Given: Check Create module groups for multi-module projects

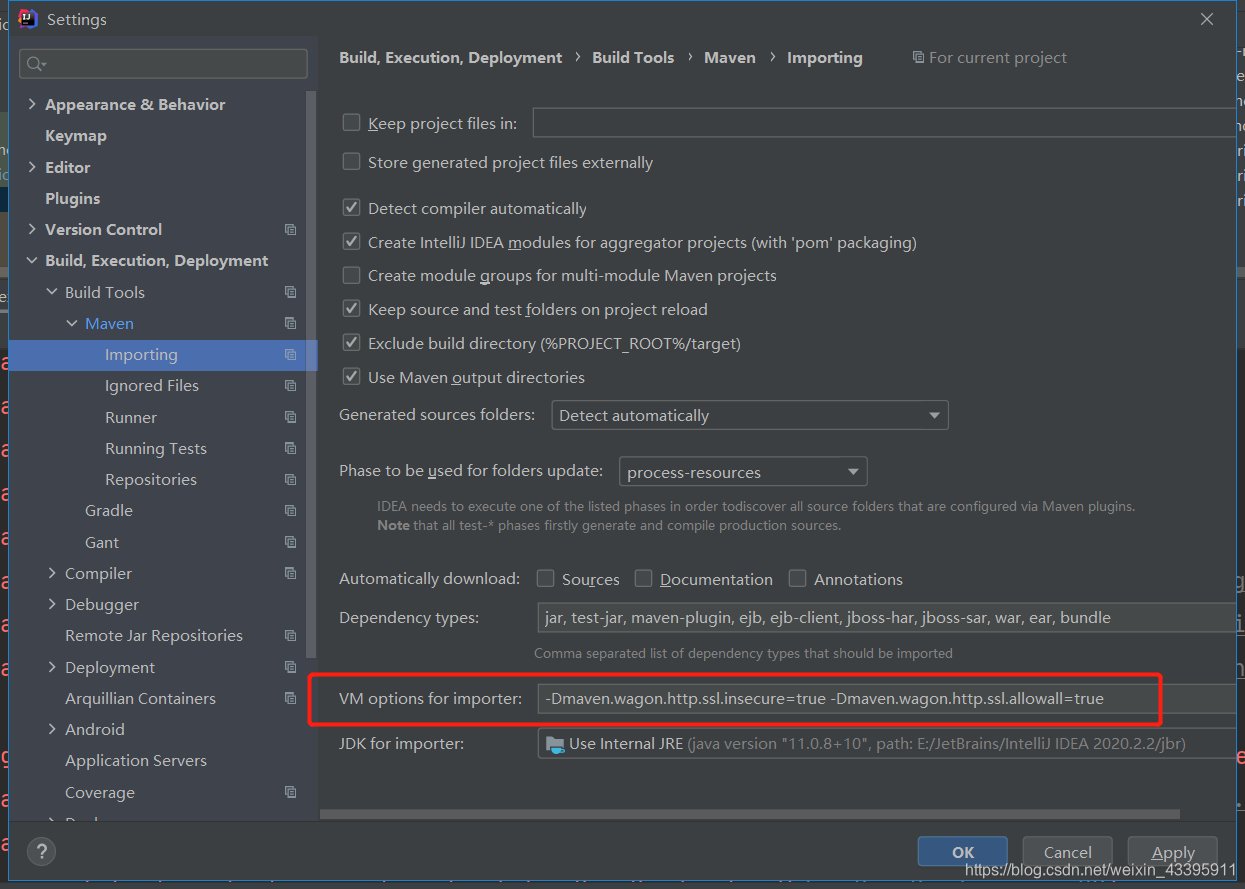Looking at the screenshot, I should click(x=351, y=275).
